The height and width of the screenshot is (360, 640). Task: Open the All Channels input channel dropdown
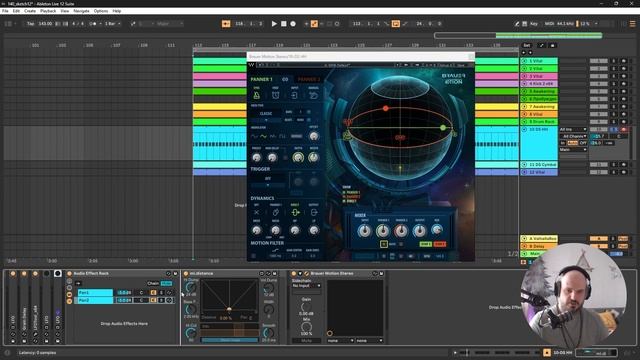click(573, 136)
